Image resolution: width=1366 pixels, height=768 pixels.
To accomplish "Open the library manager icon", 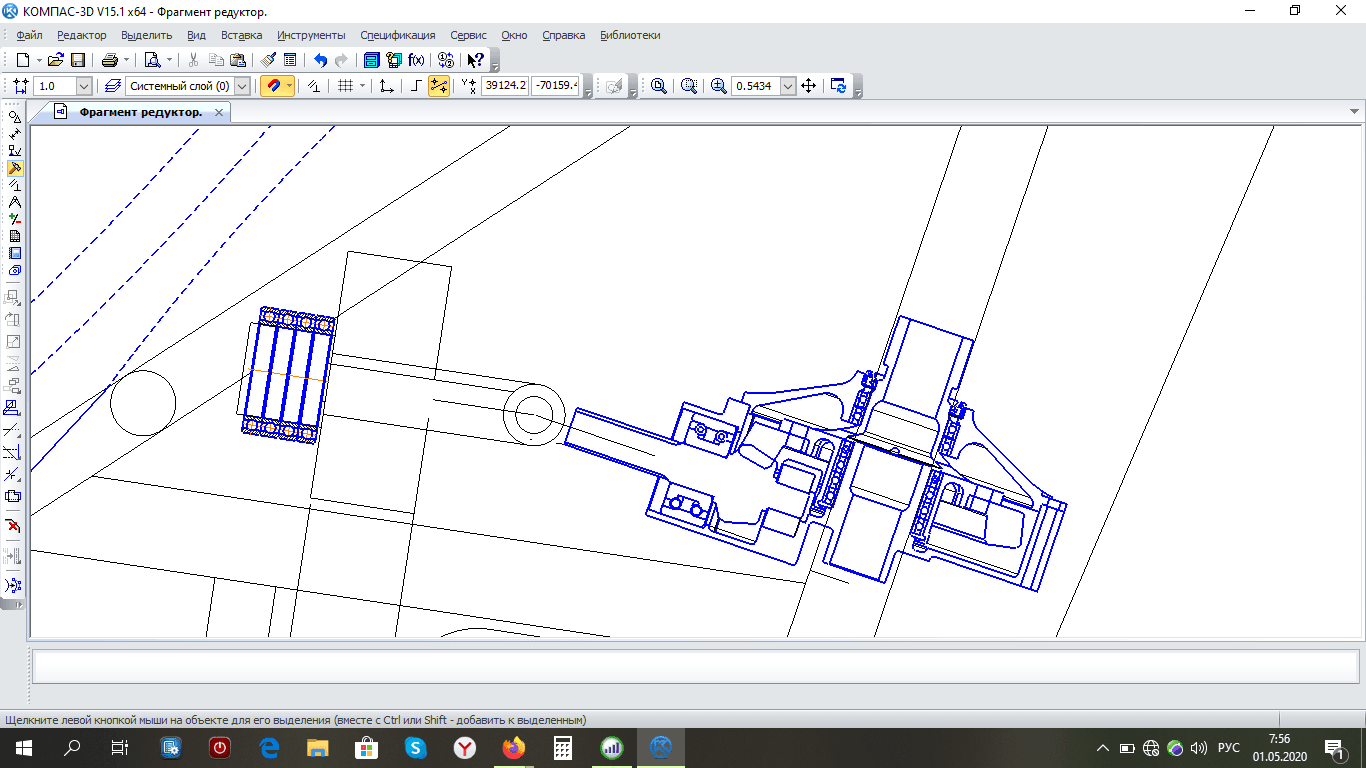I will [x=371, y=60].
